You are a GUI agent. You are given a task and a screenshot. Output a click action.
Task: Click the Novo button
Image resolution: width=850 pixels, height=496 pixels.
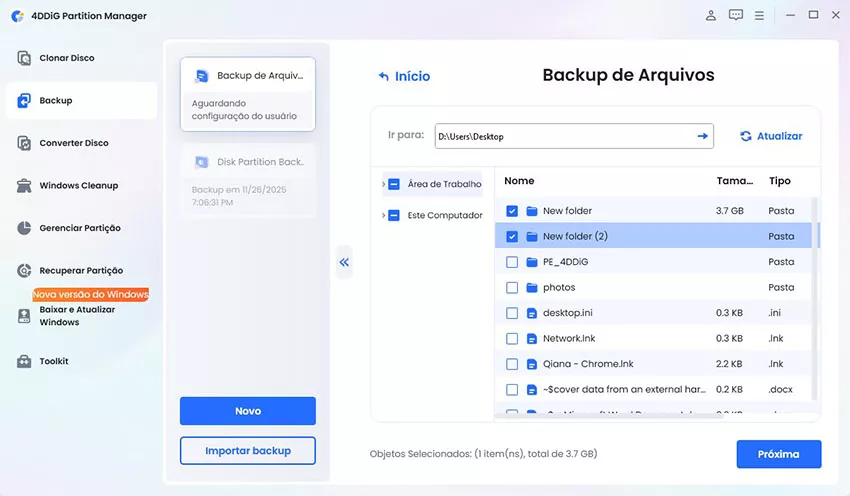coord(248,411)
